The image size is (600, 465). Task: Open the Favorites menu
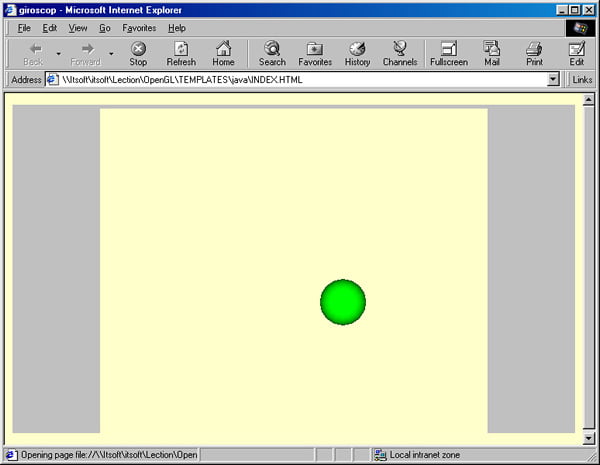point(139,28)
